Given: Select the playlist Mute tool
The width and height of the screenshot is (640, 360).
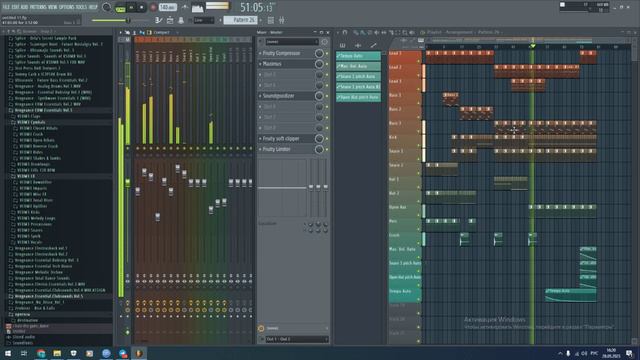Looking at the screenshot, I should [376, 32].
